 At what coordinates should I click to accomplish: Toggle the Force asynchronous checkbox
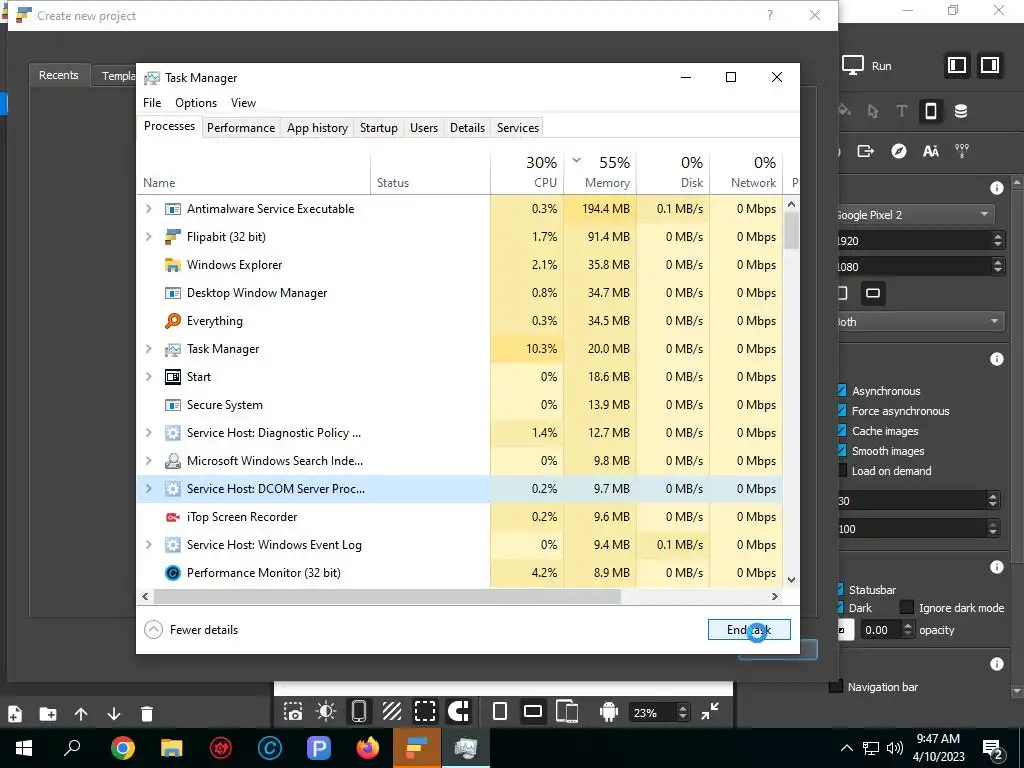coord(842,411)
